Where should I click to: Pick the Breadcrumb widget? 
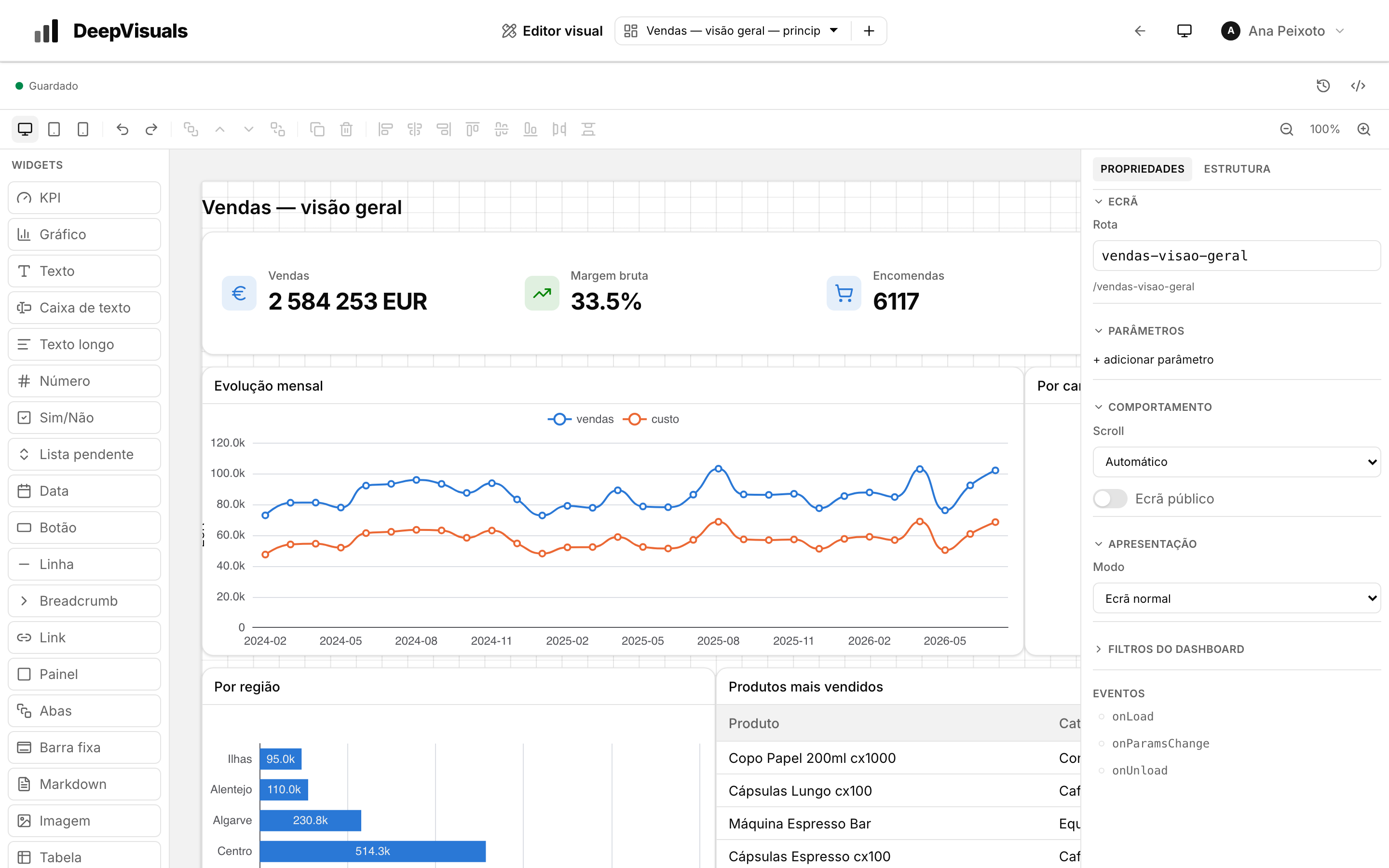click(x=84, y=600)
